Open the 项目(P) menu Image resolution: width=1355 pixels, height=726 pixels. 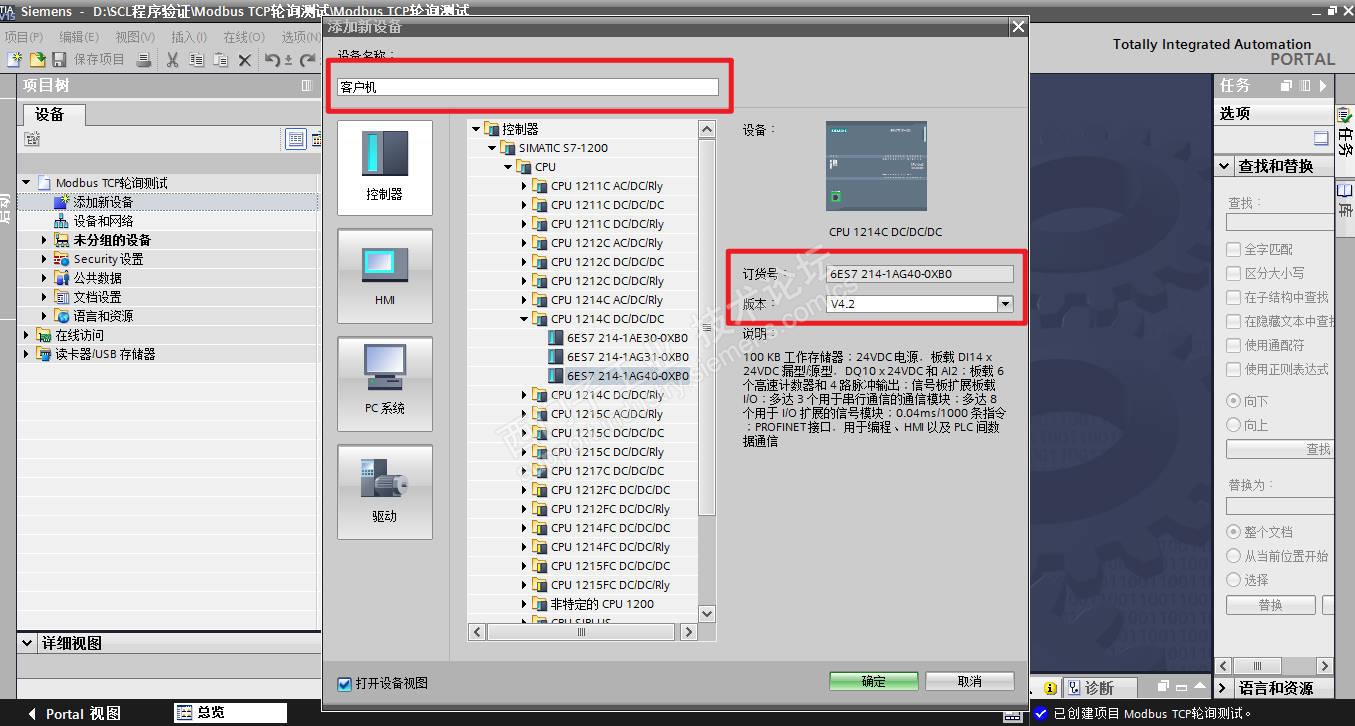[x=24, y=37]
